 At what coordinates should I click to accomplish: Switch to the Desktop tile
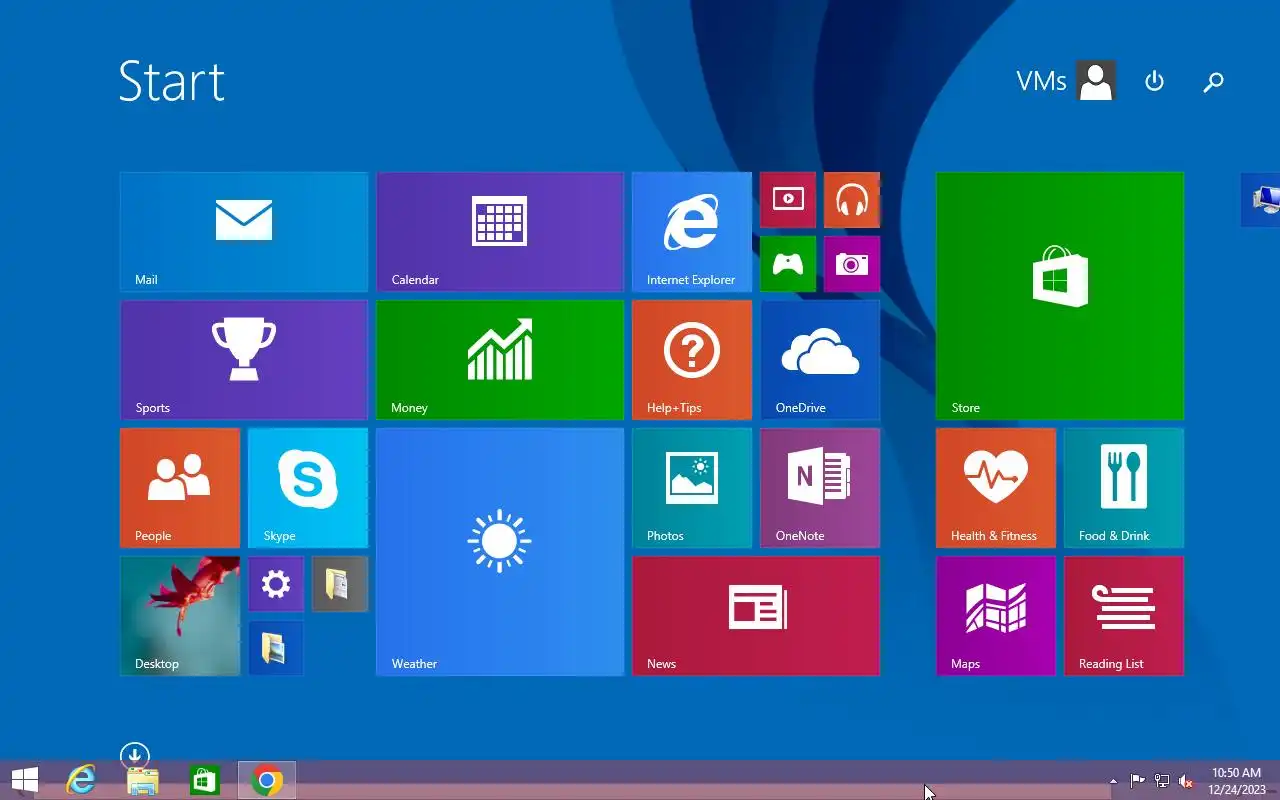[180, 616]
